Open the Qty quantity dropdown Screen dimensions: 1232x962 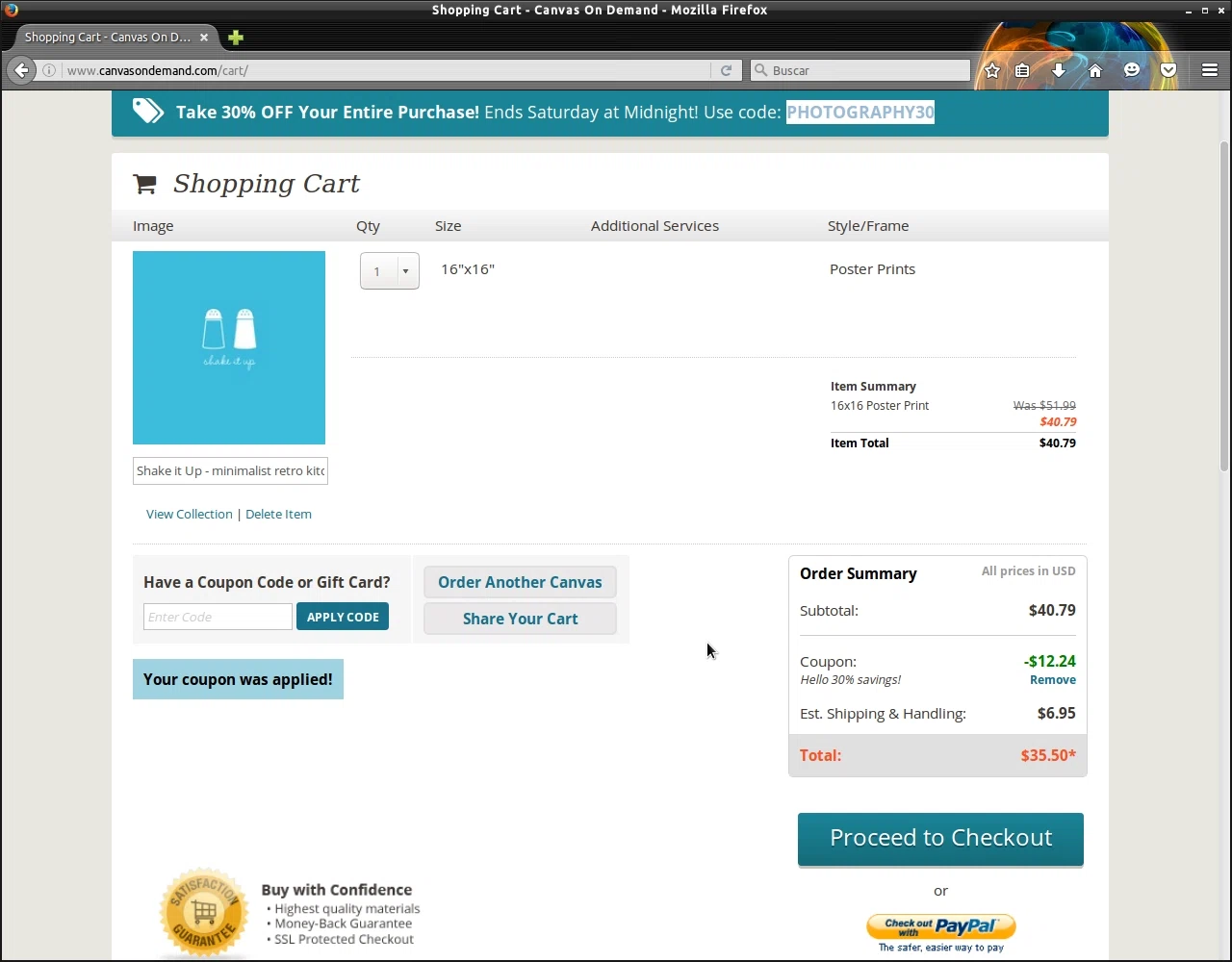point(390,271)
